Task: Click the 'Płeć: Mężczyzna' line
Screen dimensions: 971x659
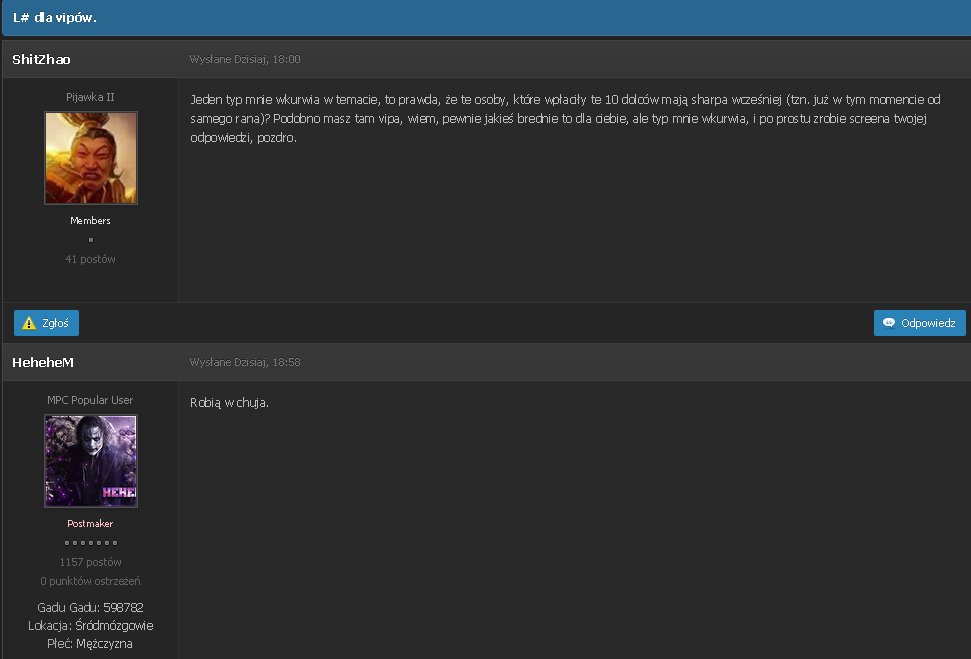Action: [90, 644]
